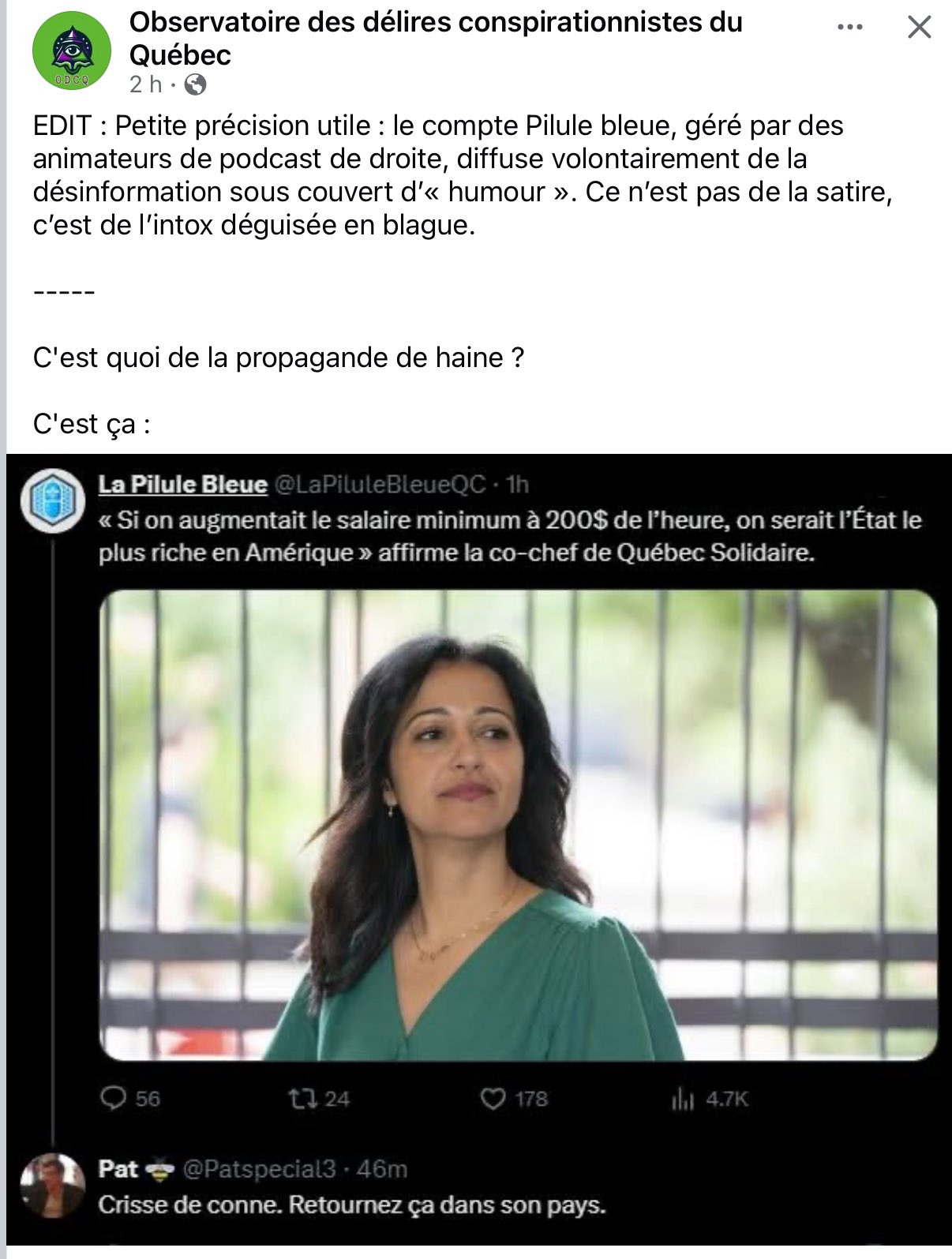The image size is (952, 1259).
Task: Click the public globe audience icon
Action: tap(195, 84)
